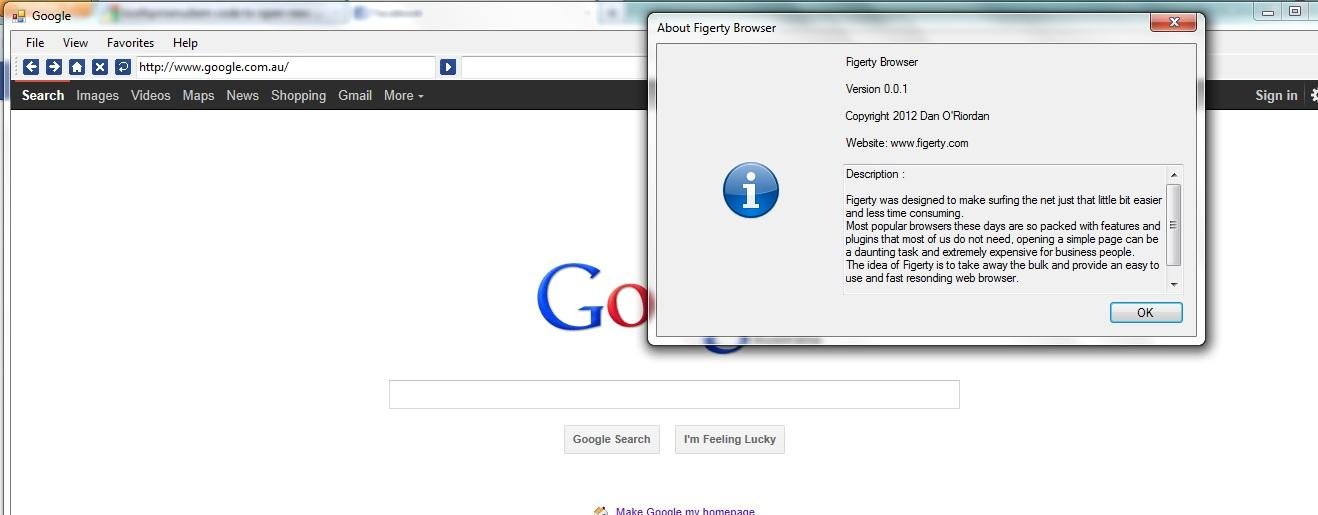Click the Make Google my homepage link
The image size is (1318, 515).
click(x=685, y=511)
